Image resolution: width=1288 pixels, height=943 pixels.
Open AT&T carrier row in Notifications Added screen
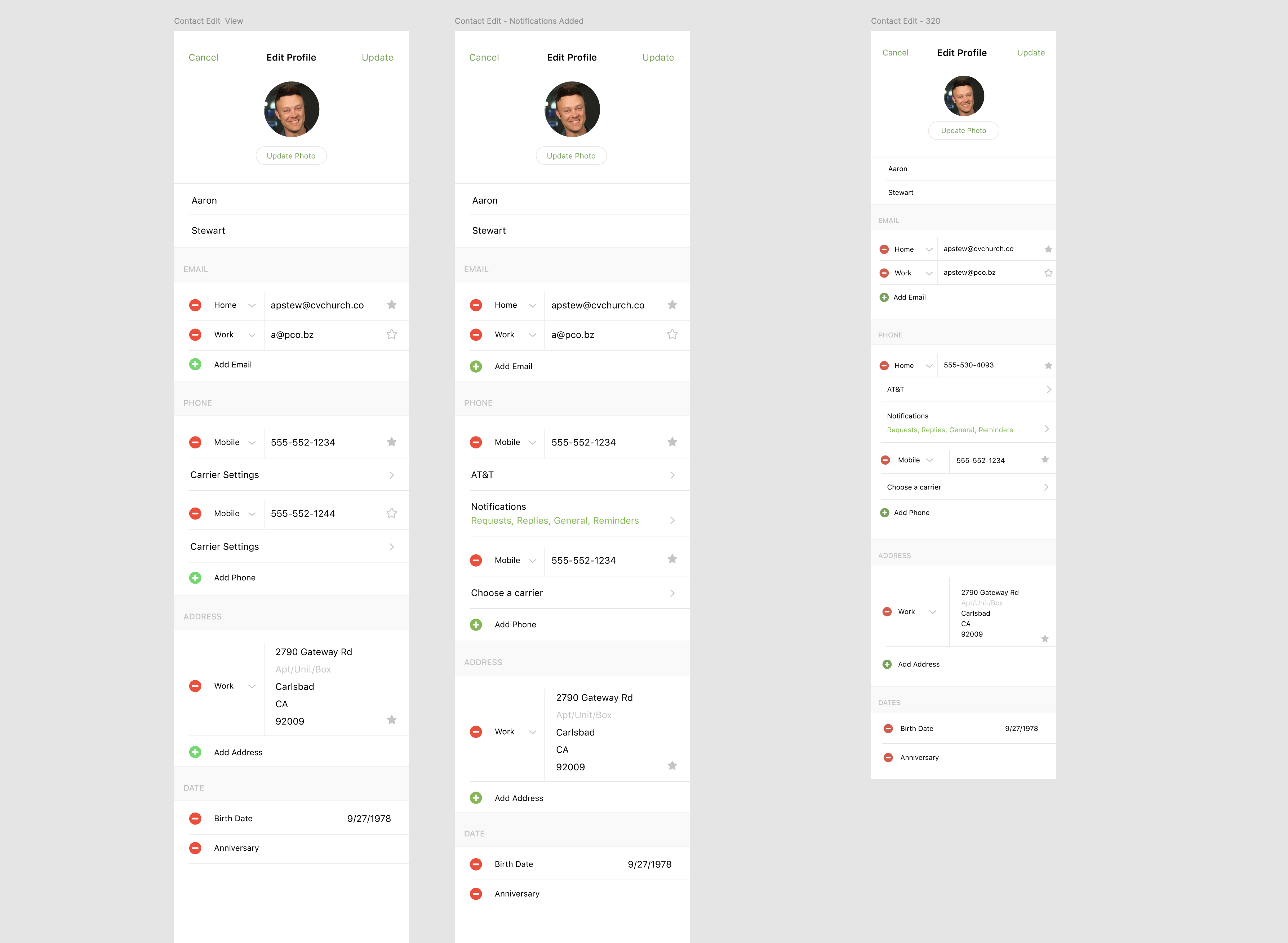point(580,475)
